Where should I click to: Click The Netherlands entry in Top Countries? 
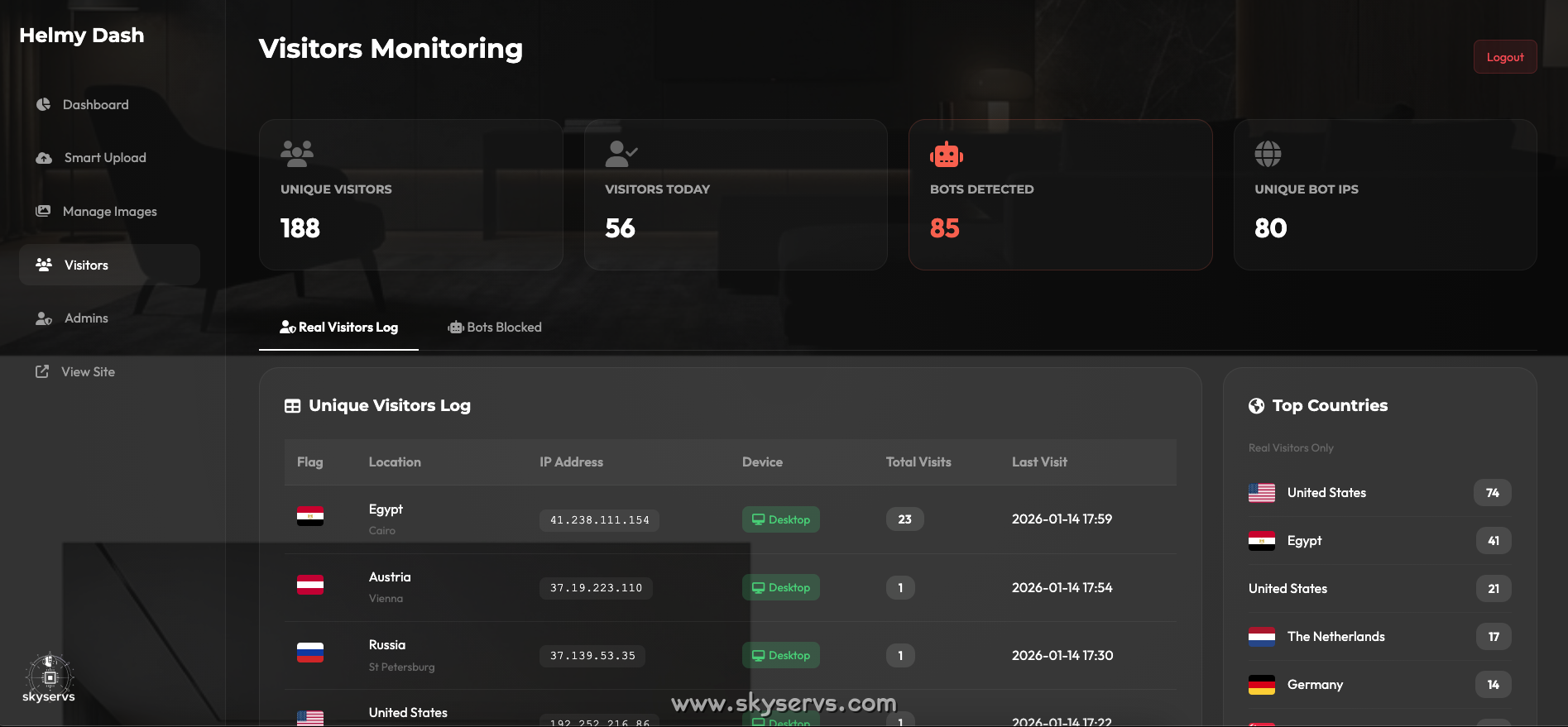tap(1335, 636)
